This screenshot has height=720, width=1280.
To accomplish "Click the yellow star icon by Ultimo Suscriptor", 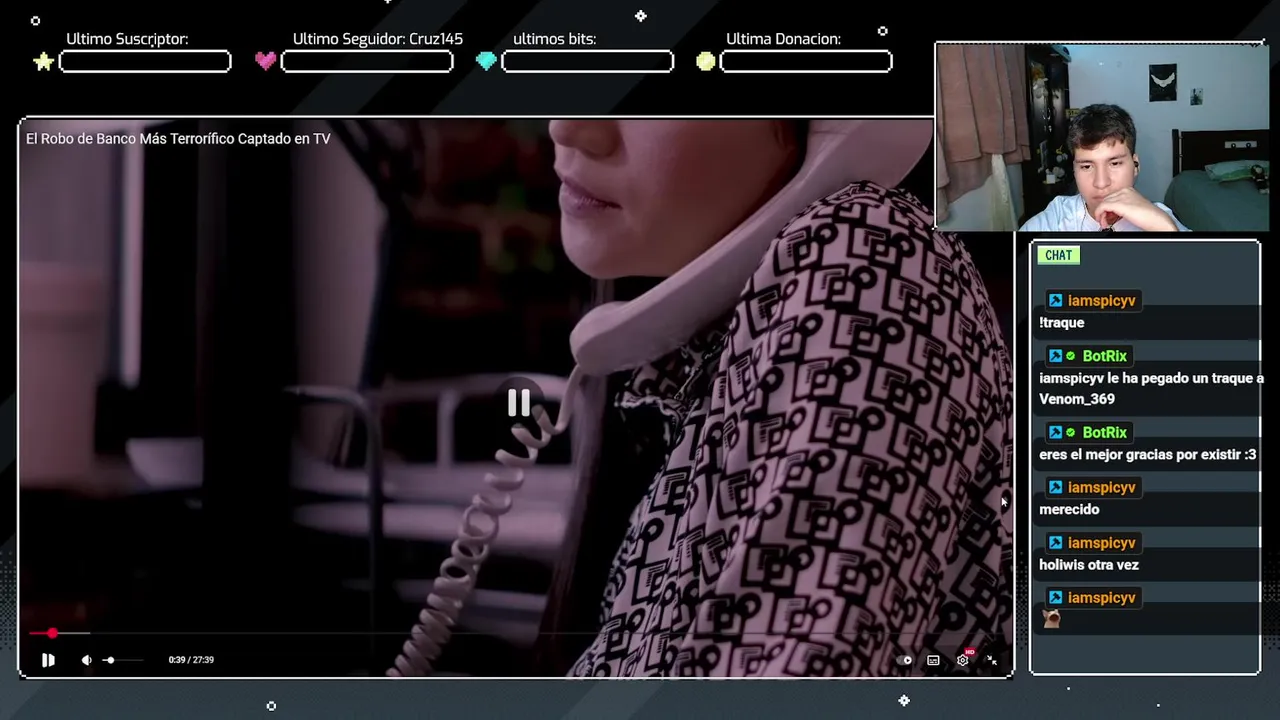I will [44, 62].
